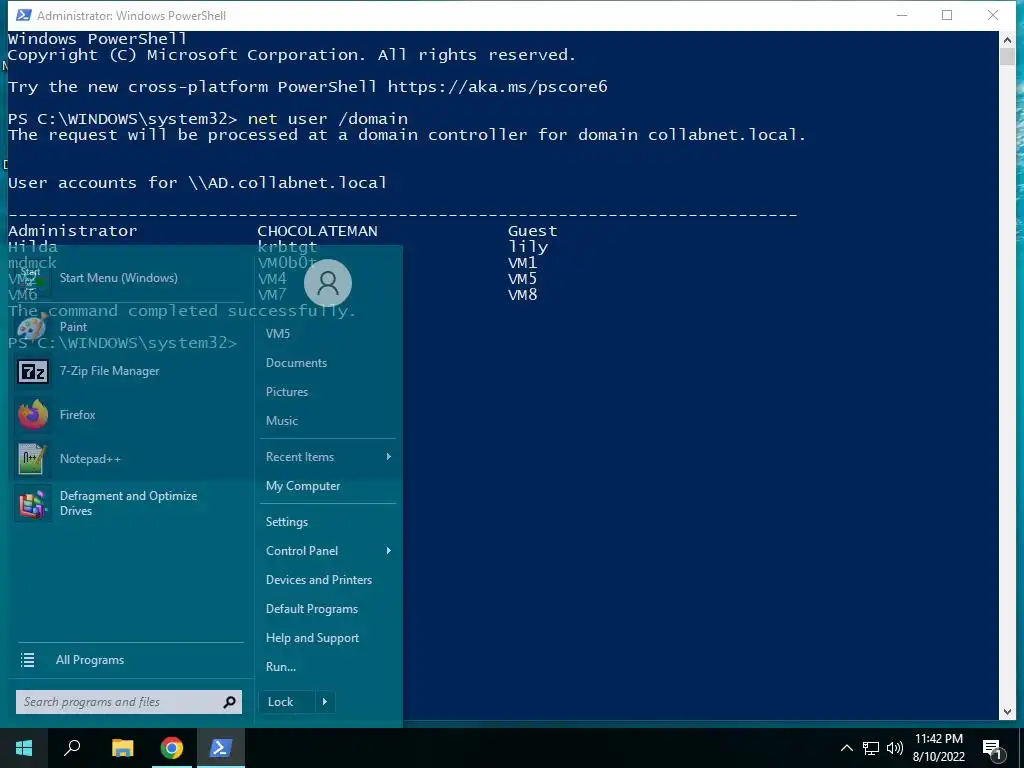Open power options arrow beside Lock

tap(325, 702)
